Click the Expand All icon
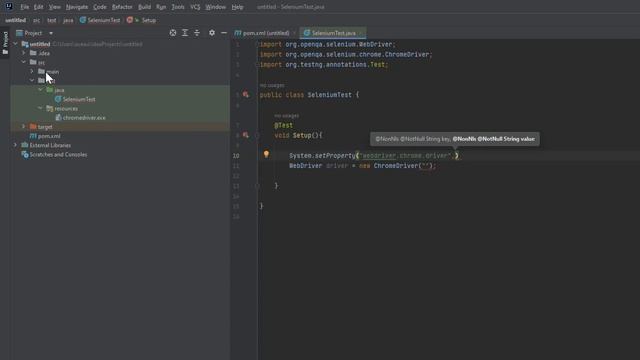The width and height of the screenshot is (640, 360). click(185, 33)
